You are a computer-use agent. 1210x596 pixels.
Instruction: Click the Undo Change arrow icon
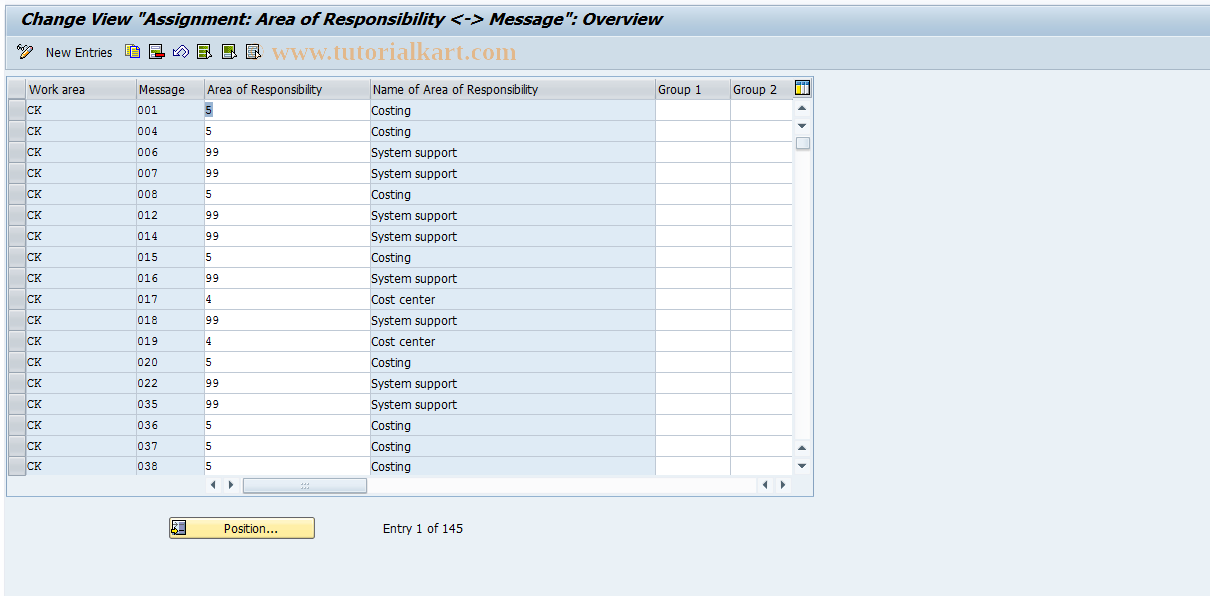click(x=180, y=52)
